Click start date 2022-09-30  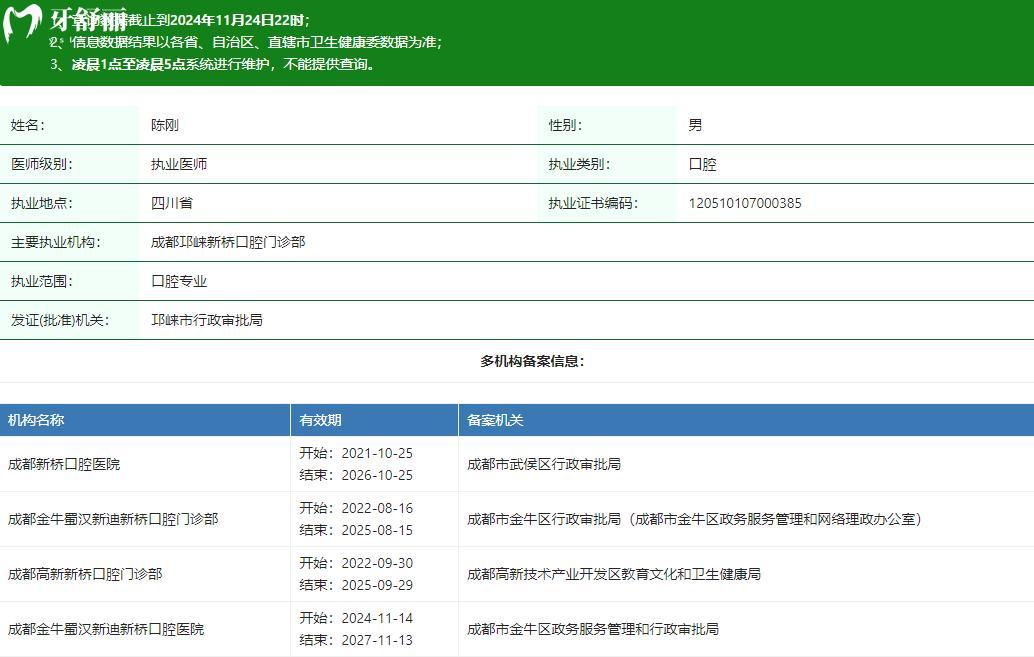377,563
